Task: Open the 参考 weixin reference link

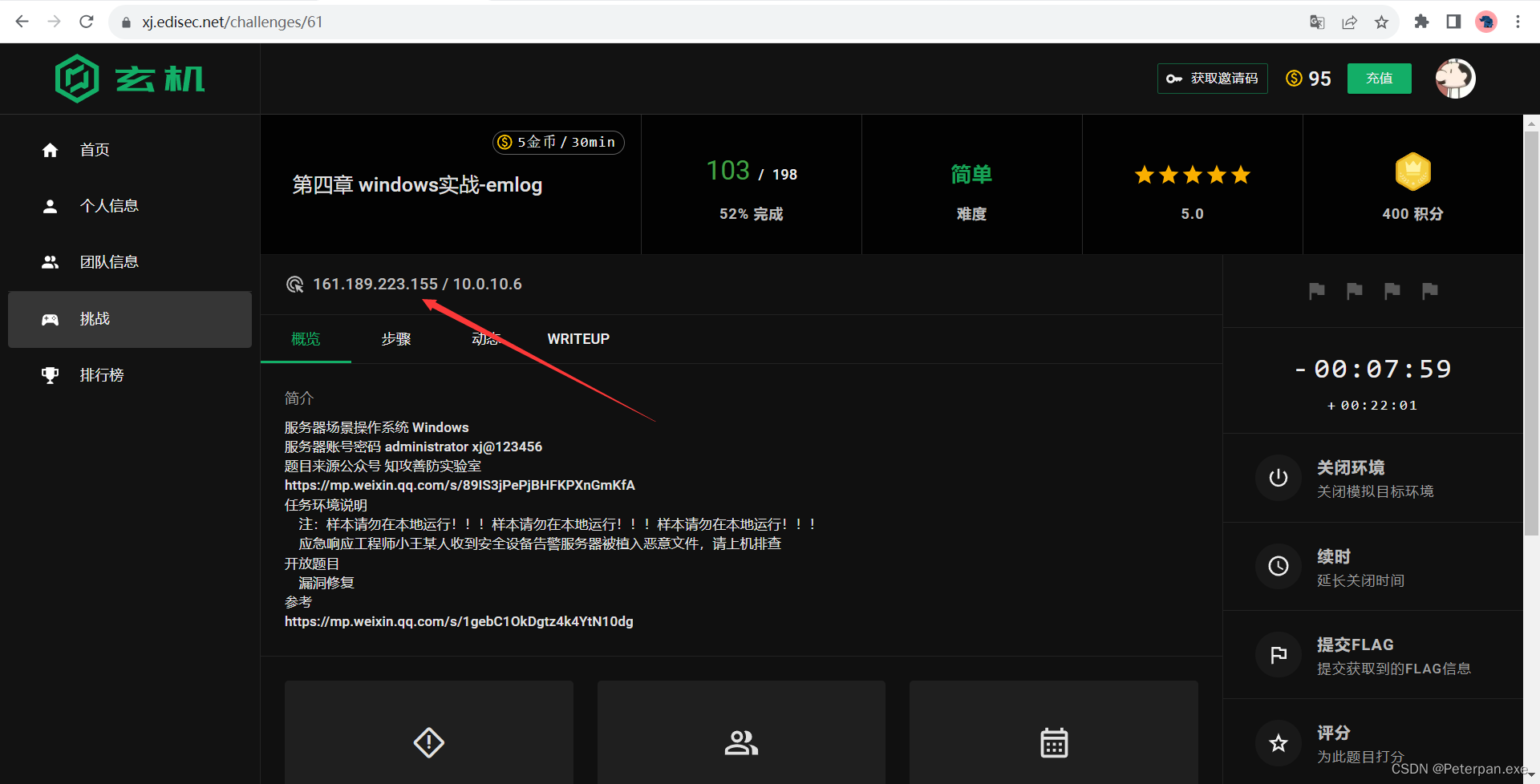Action: [x=459, y=622]
